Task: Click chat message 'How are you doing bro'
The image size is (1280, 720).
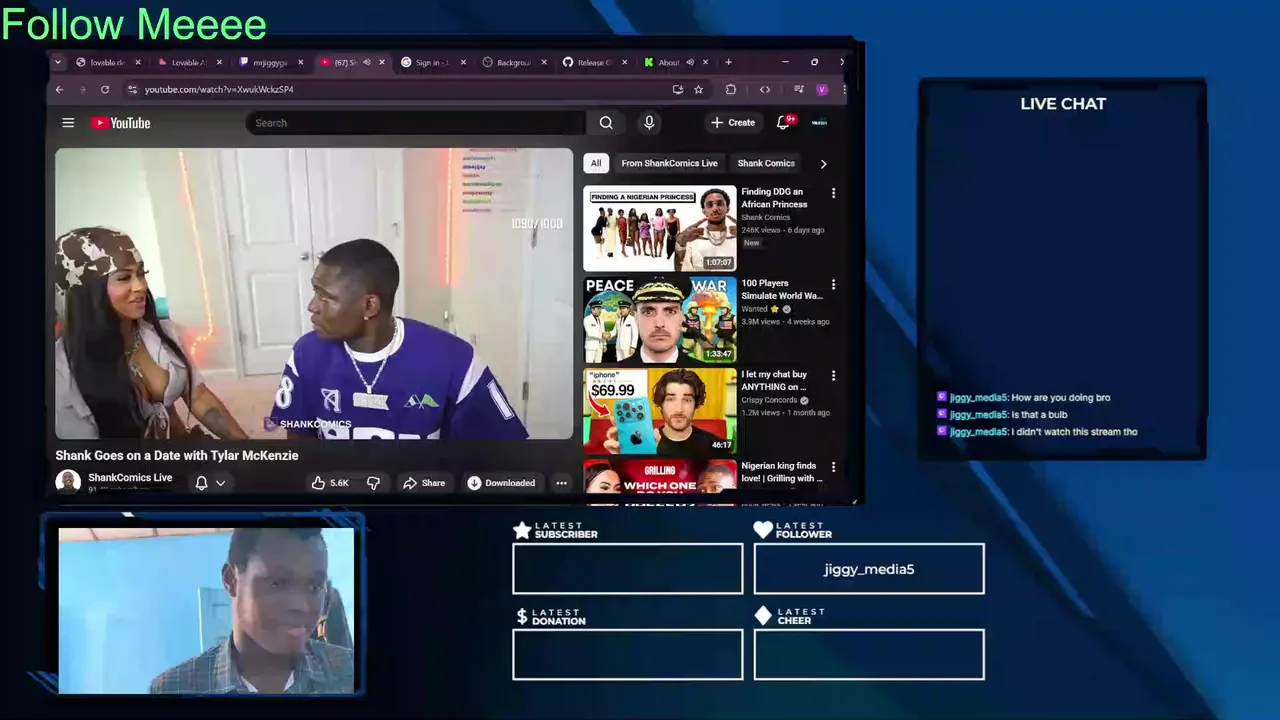Action: pyautogui.click(x=1061, y=398)
